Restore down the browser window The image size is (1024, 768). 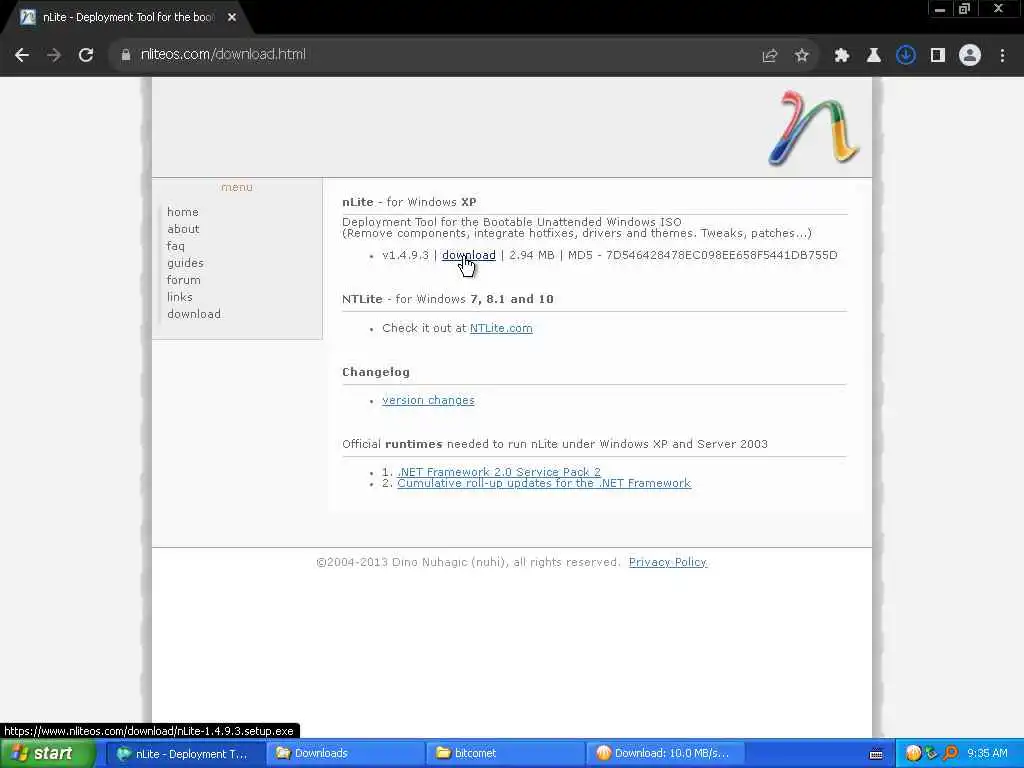pyautogui.click(x=965, y=9)
